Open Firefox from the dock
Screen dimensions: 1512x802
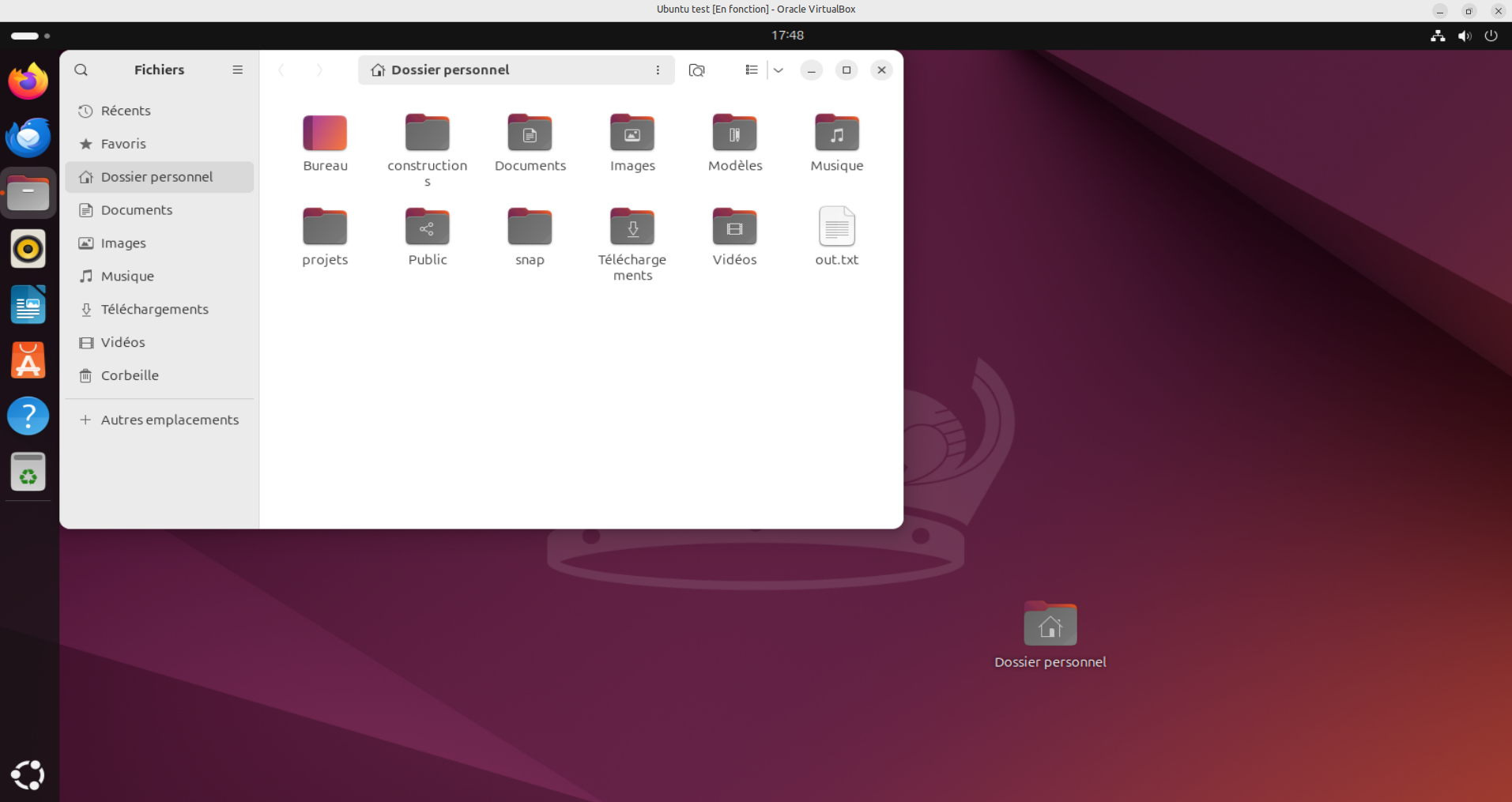[28, 81]
